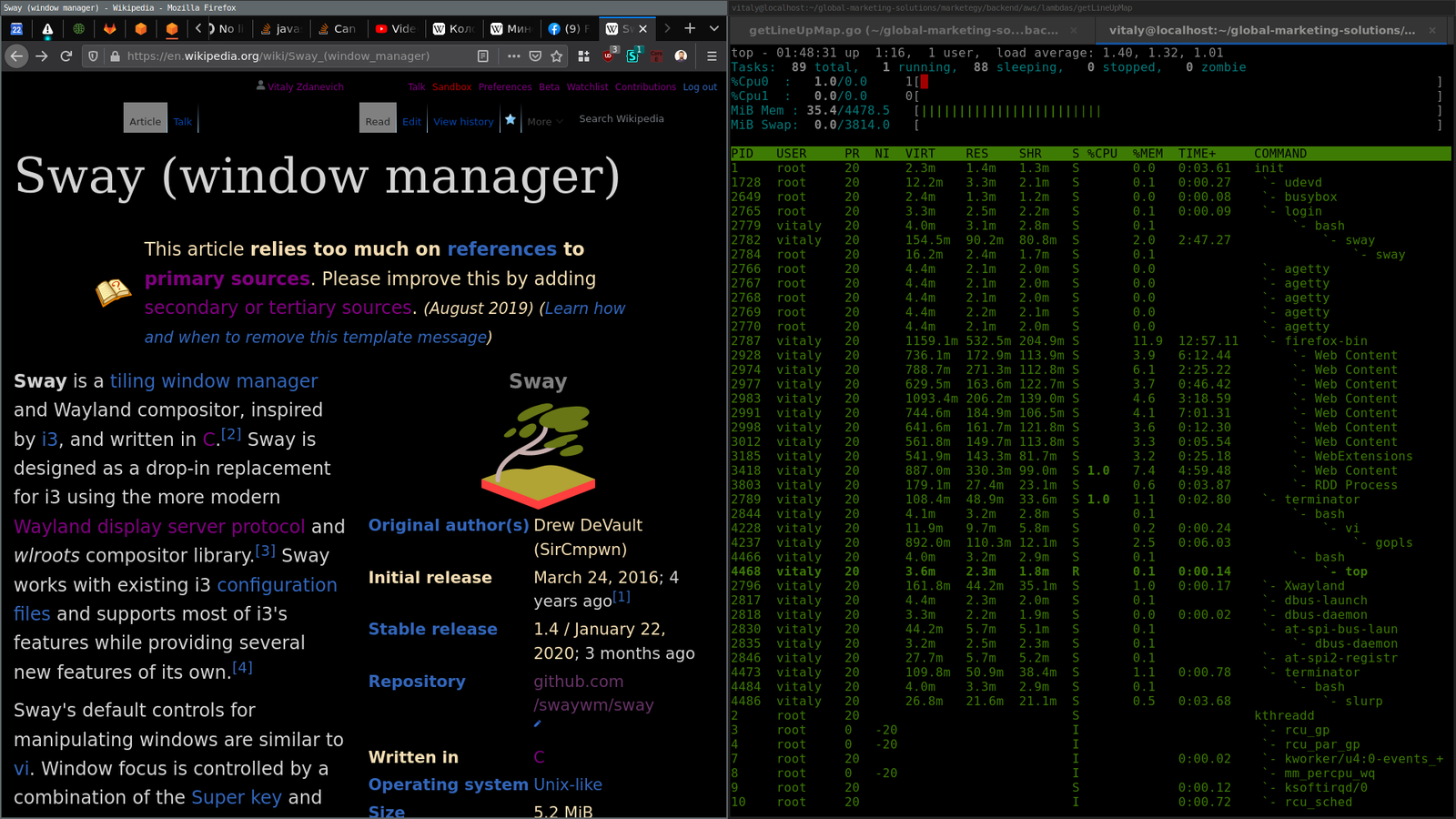Open the page actions ellipsis menu

[514, 56]
